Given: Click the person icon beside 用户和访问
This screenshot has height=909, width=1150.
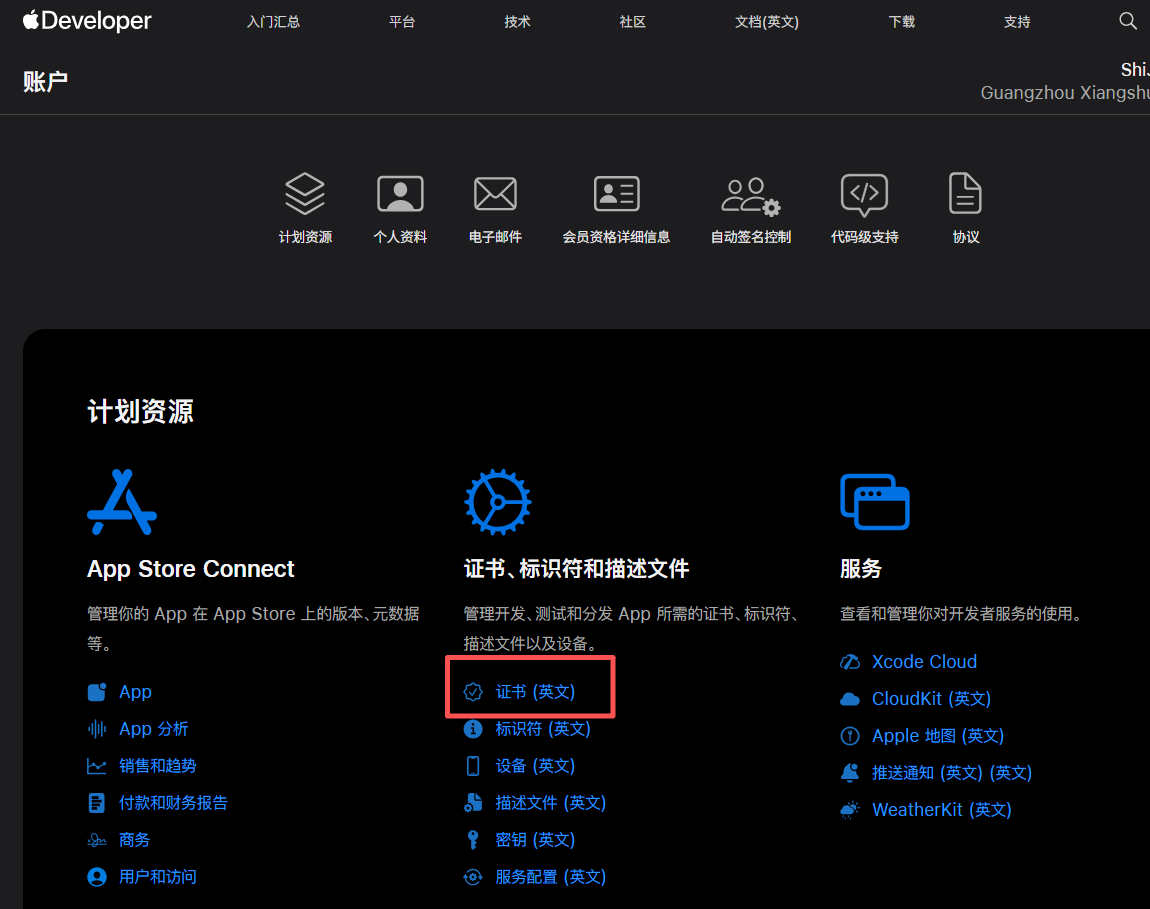Looking at the screenshot, I should (x=97, y=877).
